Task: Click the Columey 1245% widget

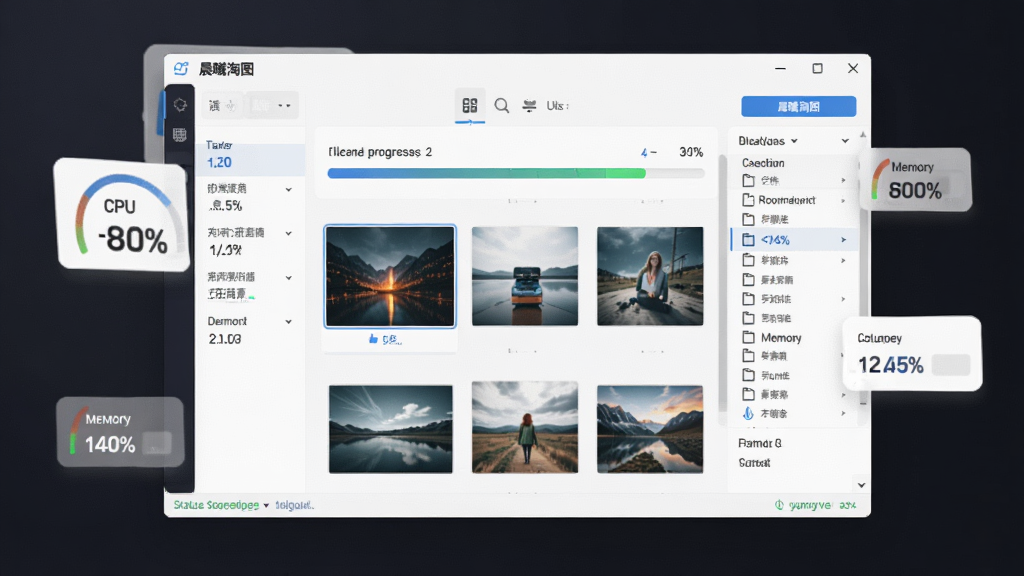Action: click(x=912, y=354)
